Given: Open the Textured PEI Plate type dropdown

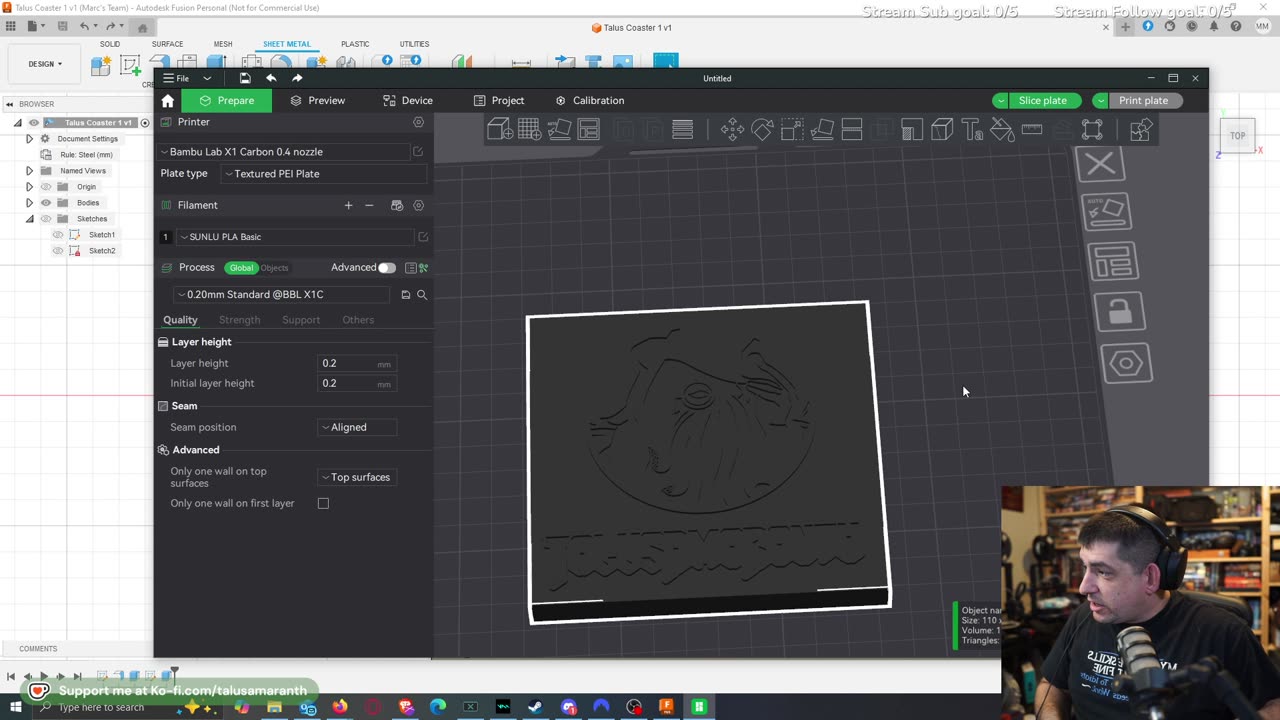Looking at the screenshot, I should coord(324,174).
